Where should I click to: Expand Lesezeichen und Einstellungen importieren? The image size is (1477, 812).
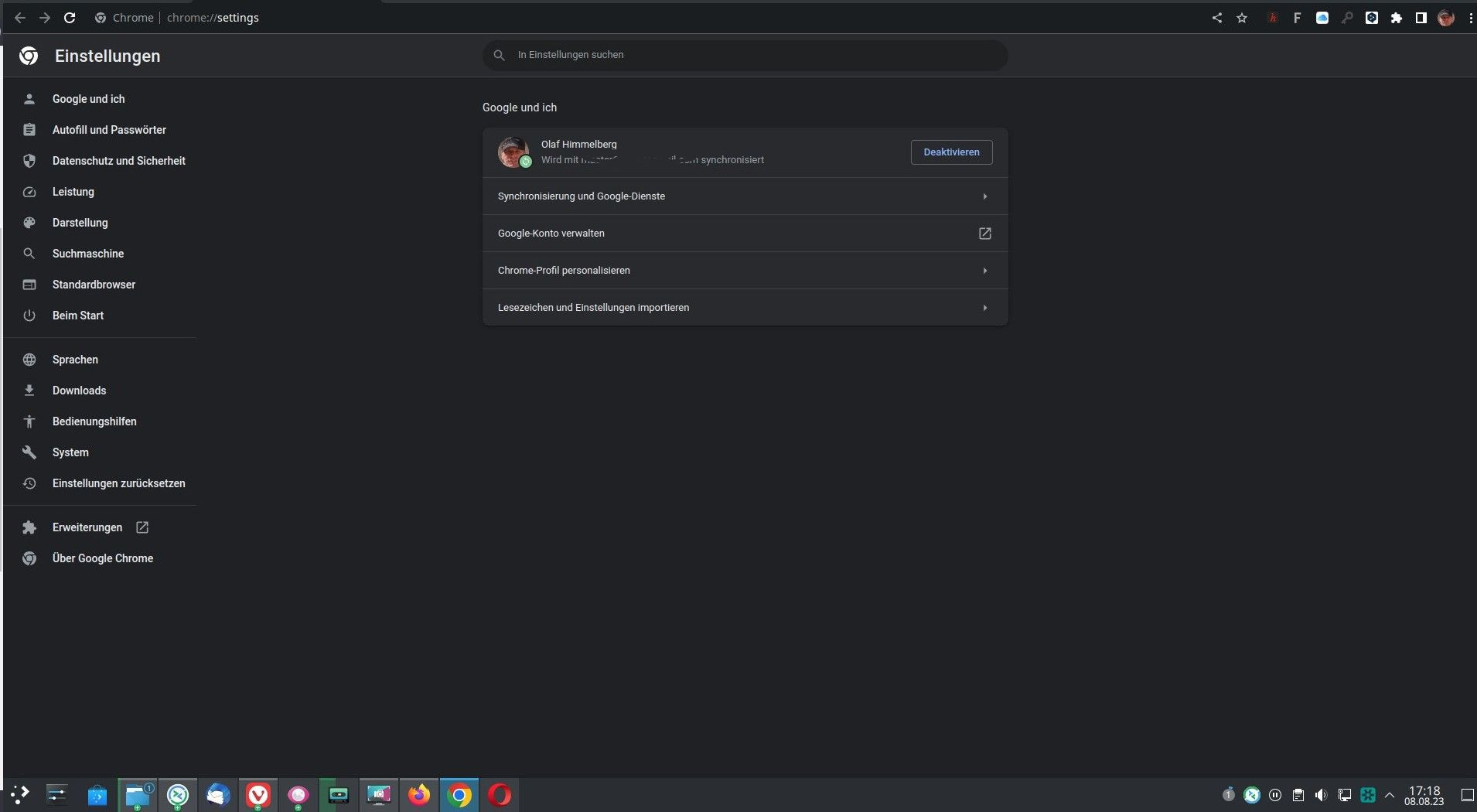pyautogui.click(x=744, y=308)
